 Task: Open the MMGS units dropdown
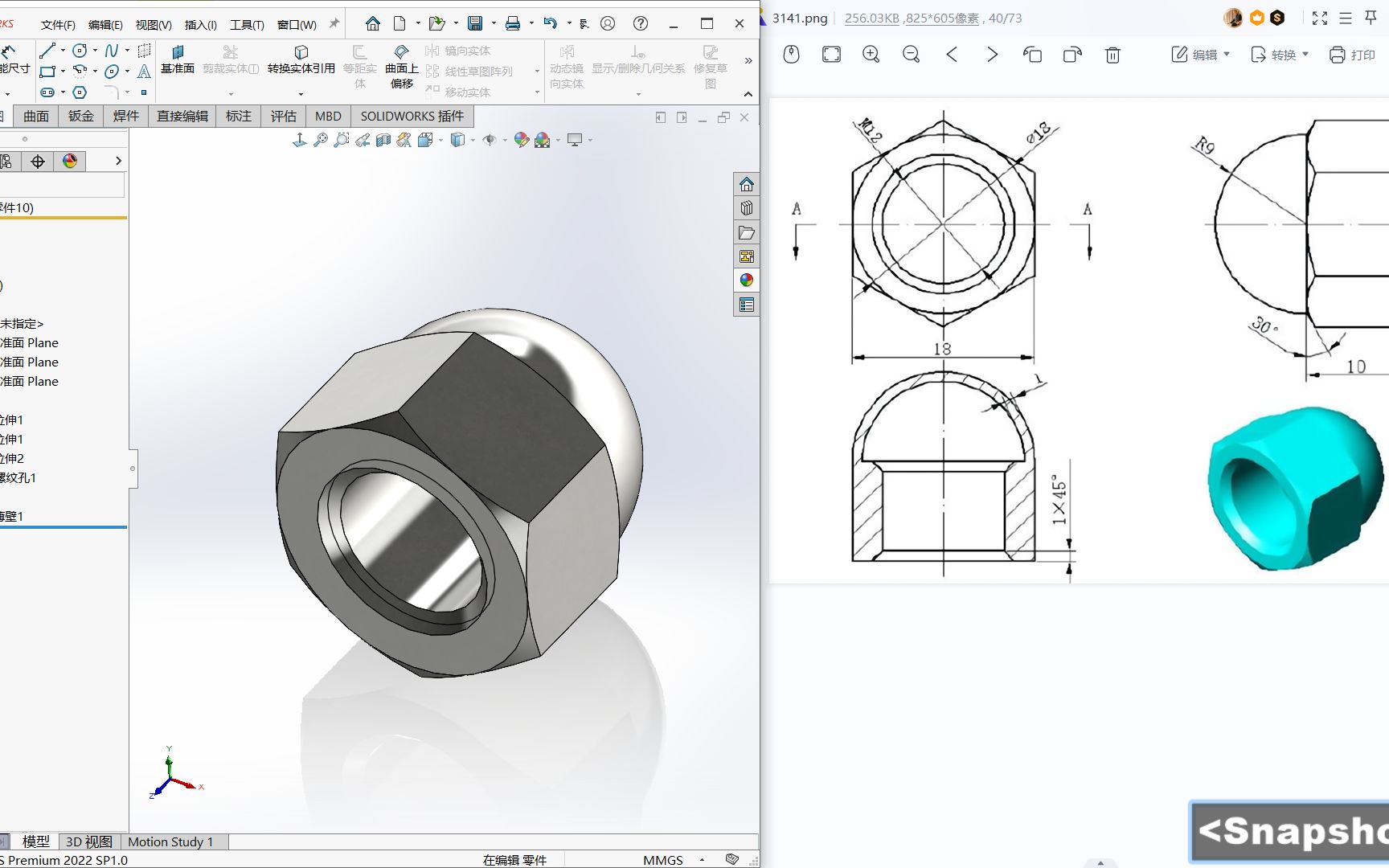click(702, 860)
